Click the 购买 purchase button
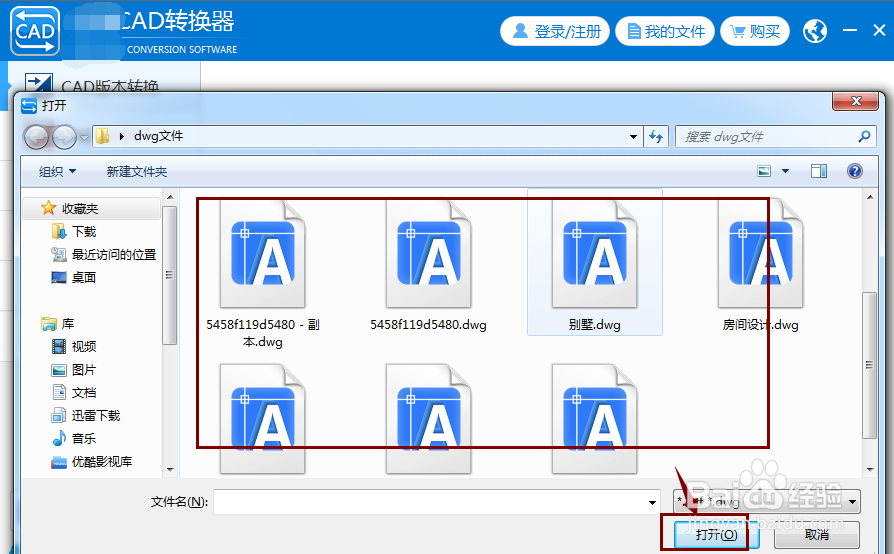 coord(755,31)
